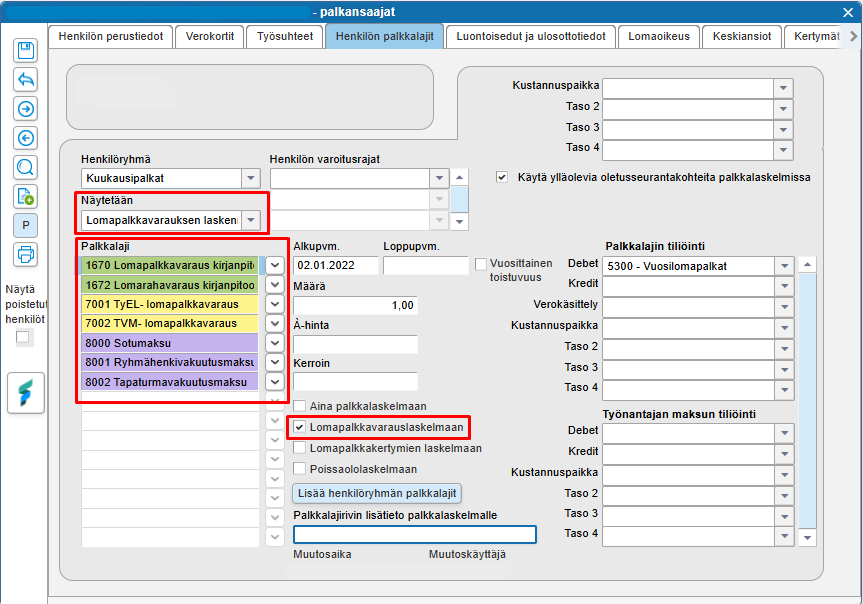Viewport: 863px width, 604px height.
Task: Open Henkilön varoitusrajat dropdown
Action: pyautogui.click(x=439, y=178)
